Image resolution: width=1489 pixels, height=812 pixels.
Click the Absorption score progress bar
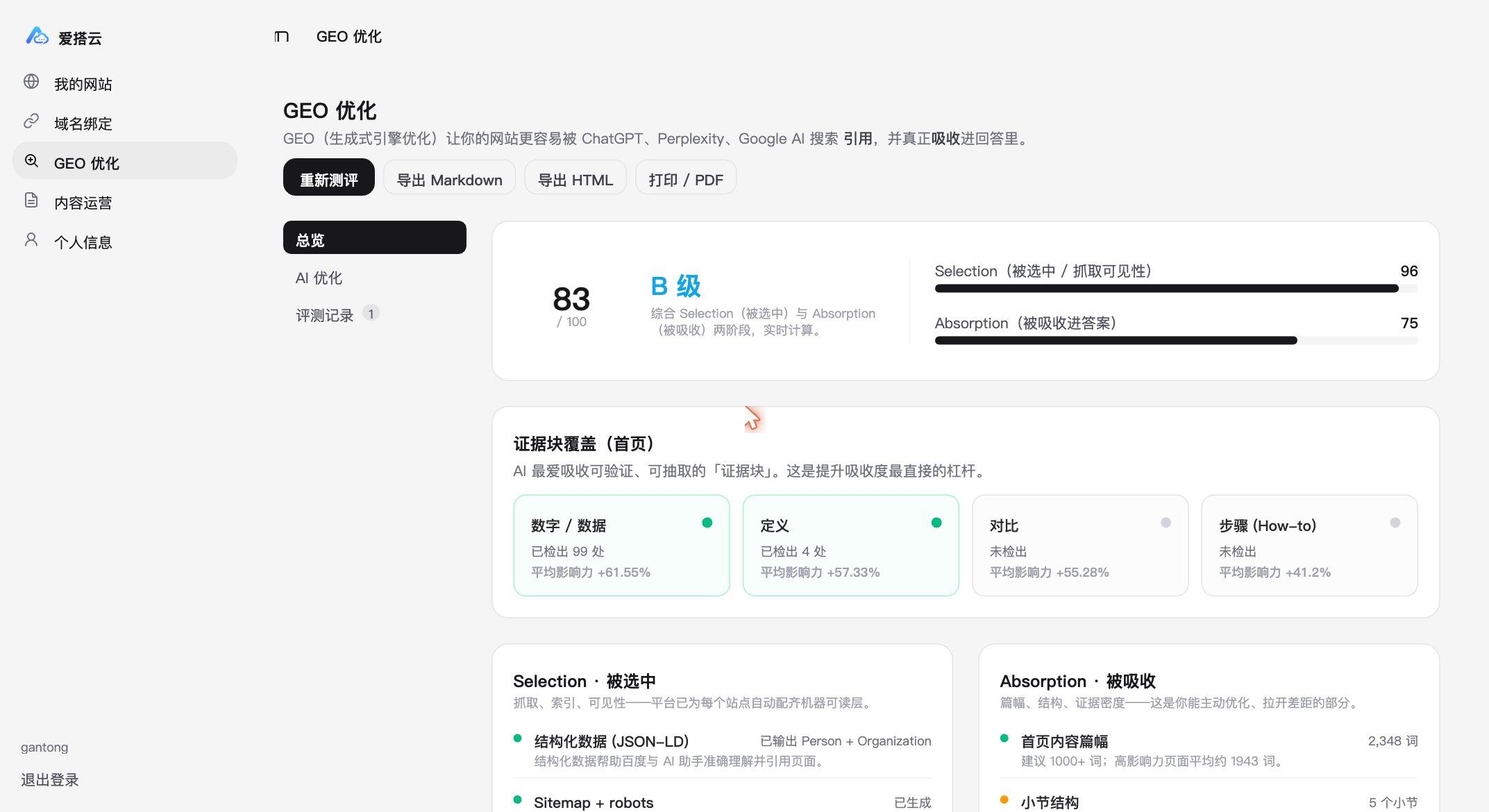click(x=1176, y=341)
